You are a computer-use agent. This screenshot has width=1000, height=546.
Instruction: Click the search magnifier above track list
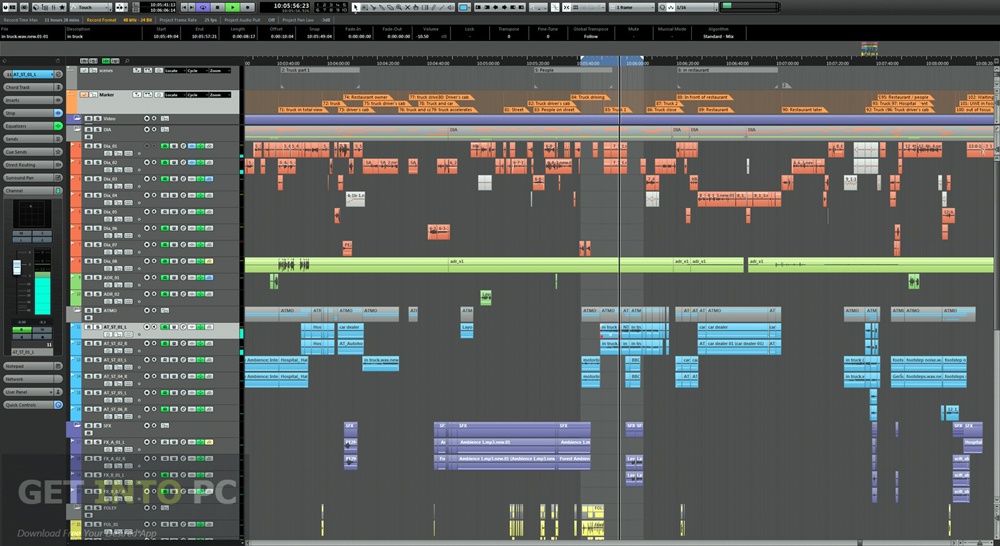[x=127, y=61]
